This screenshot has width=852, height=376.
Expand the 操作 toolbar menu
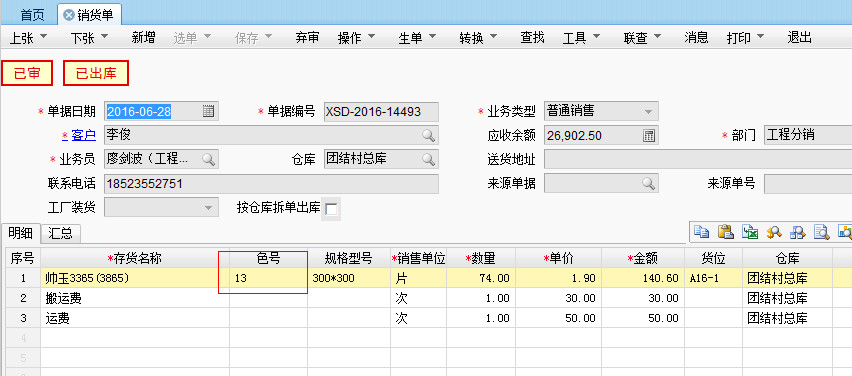tap(356, 37)
